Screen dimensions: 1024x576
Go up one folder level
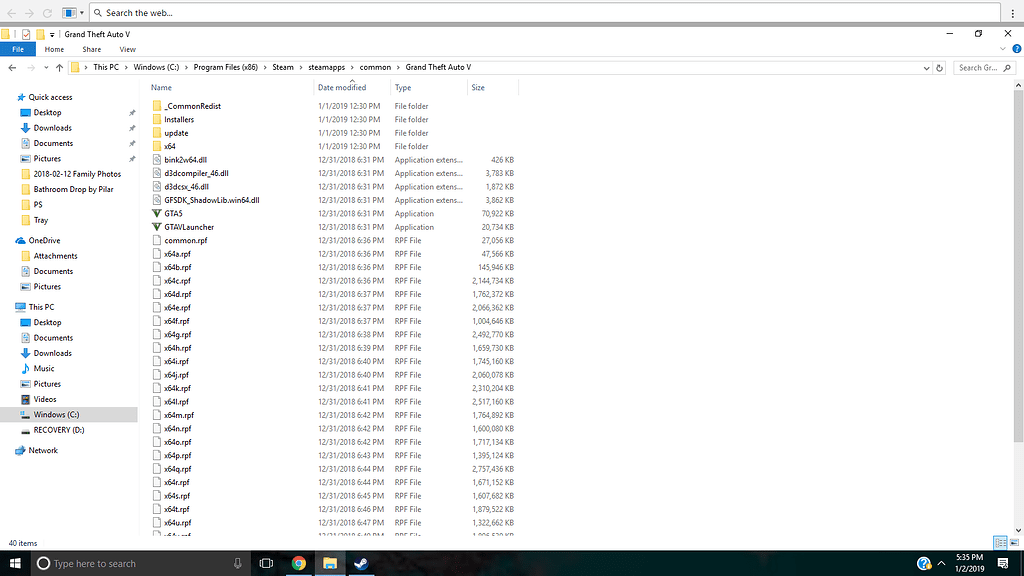tap(59, 67)
